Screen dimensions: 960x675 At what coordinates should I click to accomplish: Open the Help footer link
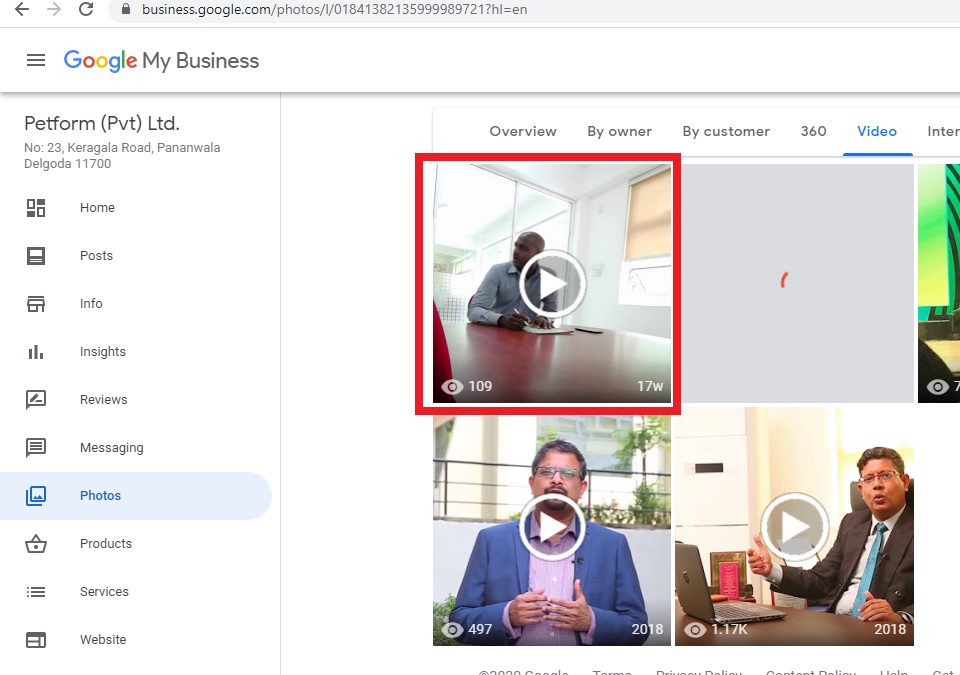tap(893, 671)
